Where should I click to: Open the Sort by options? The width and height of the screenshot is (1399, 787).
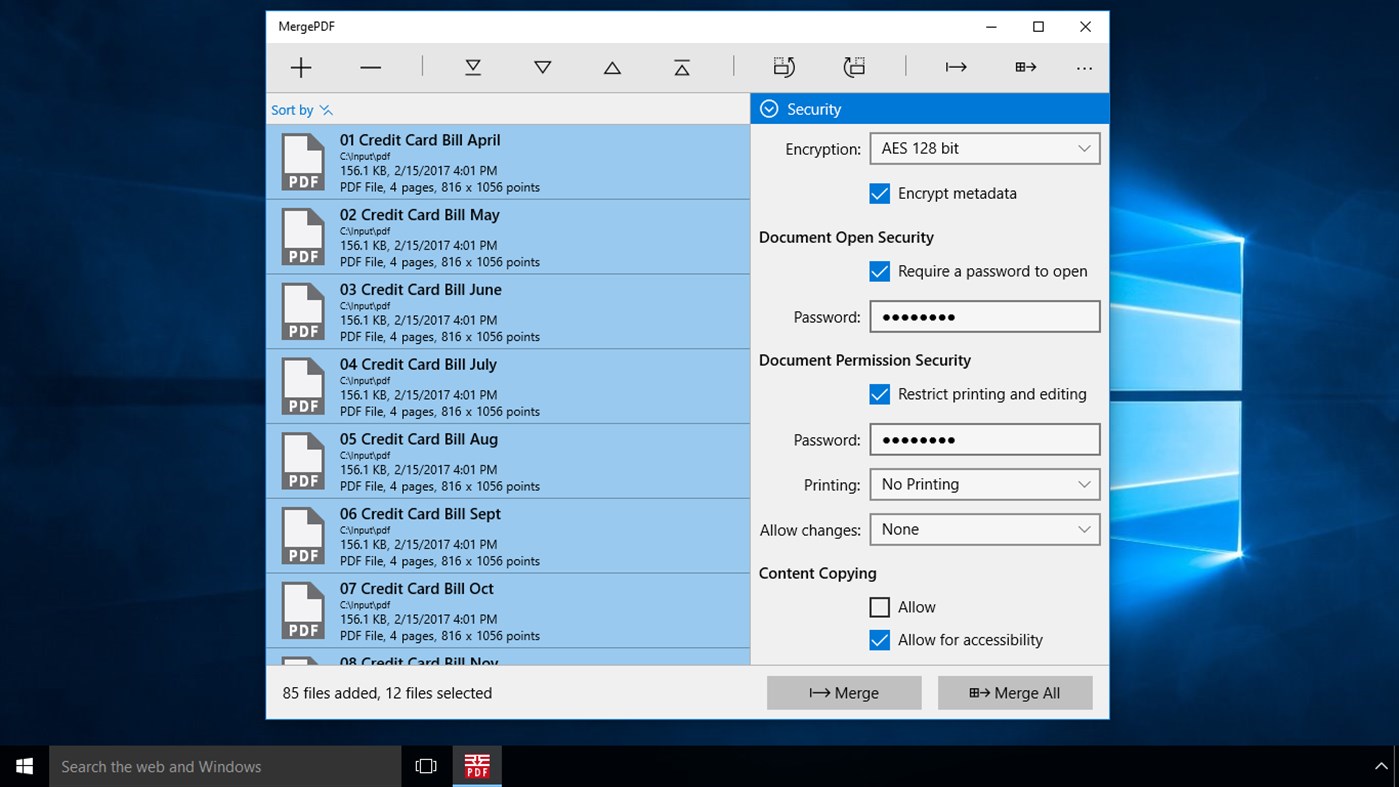coord(301,109)
